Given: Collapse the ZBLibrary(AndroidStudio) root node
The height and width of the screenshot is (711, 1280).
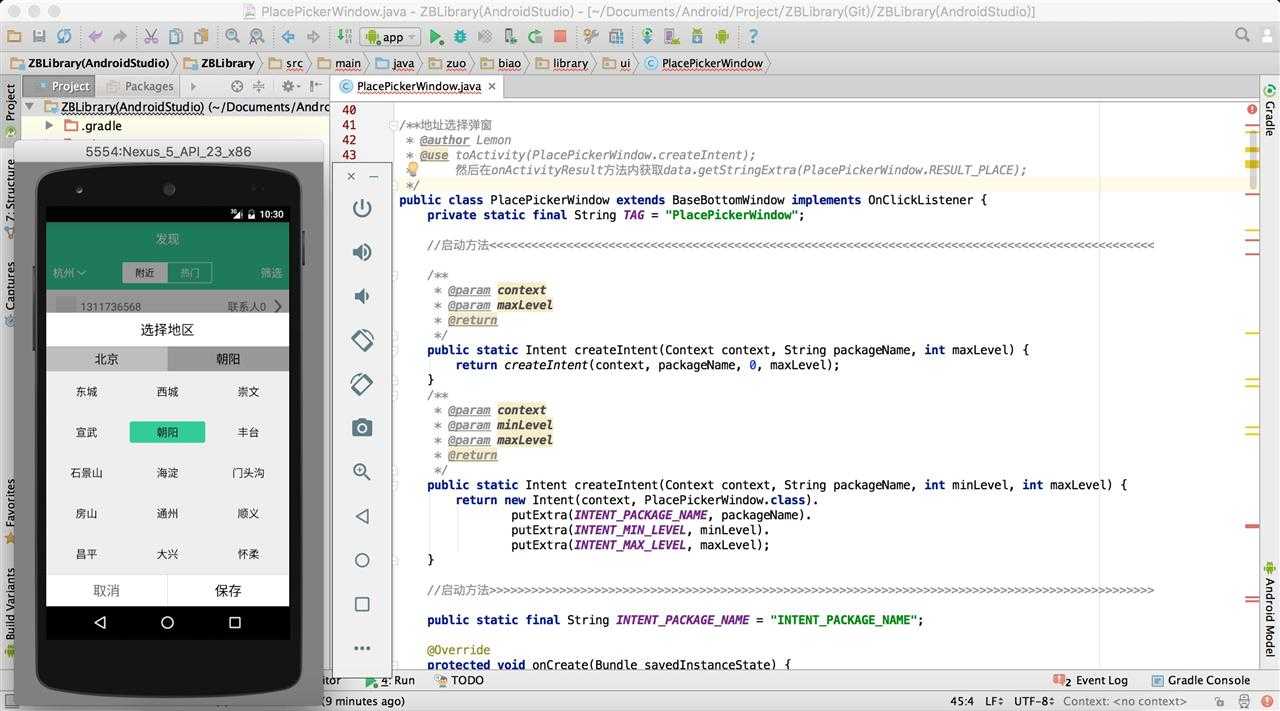Looking at the screenshot, I should (x=29, y=107).
